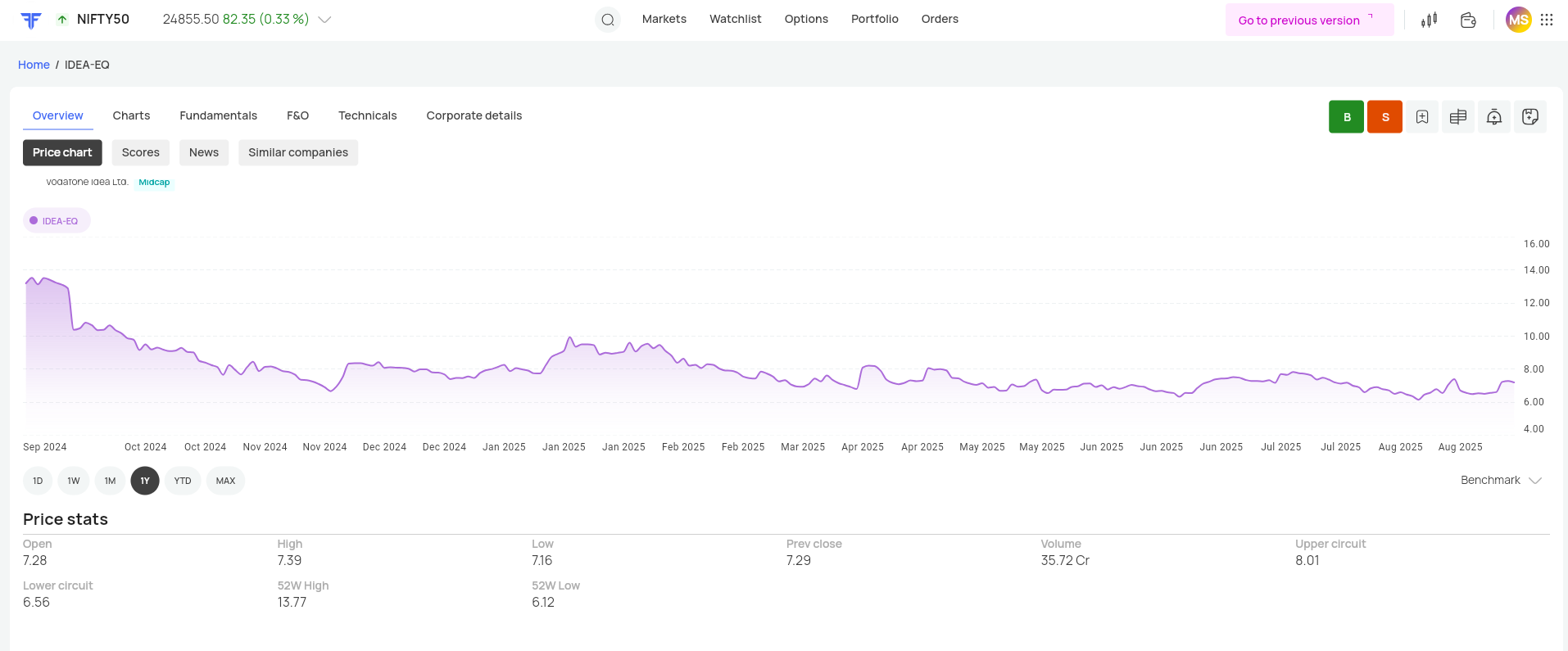Open the candlestick chart icon in header

coord(1430,20)
